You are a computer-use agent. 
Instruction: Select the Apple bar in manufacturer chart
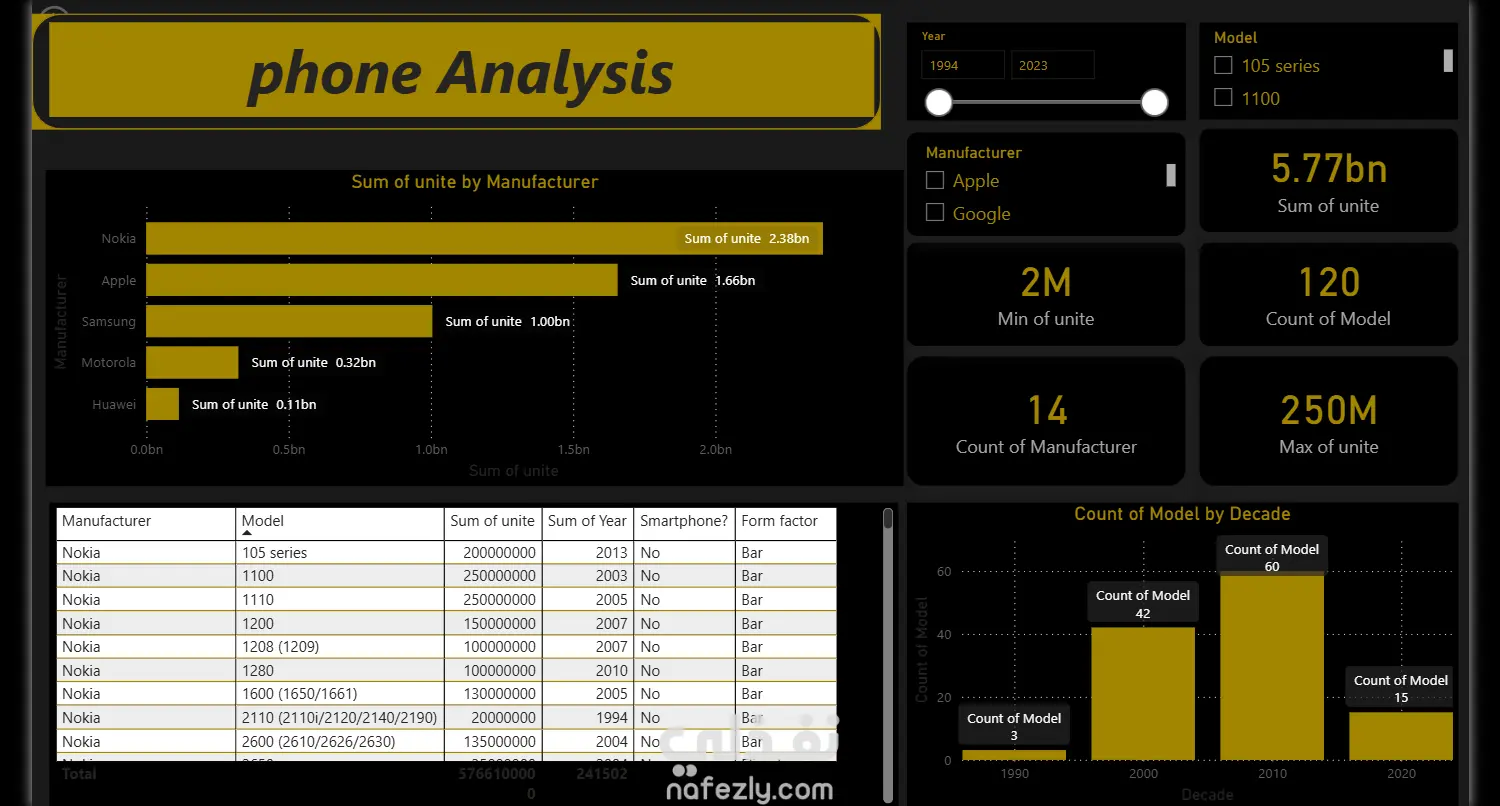point(382,280)
